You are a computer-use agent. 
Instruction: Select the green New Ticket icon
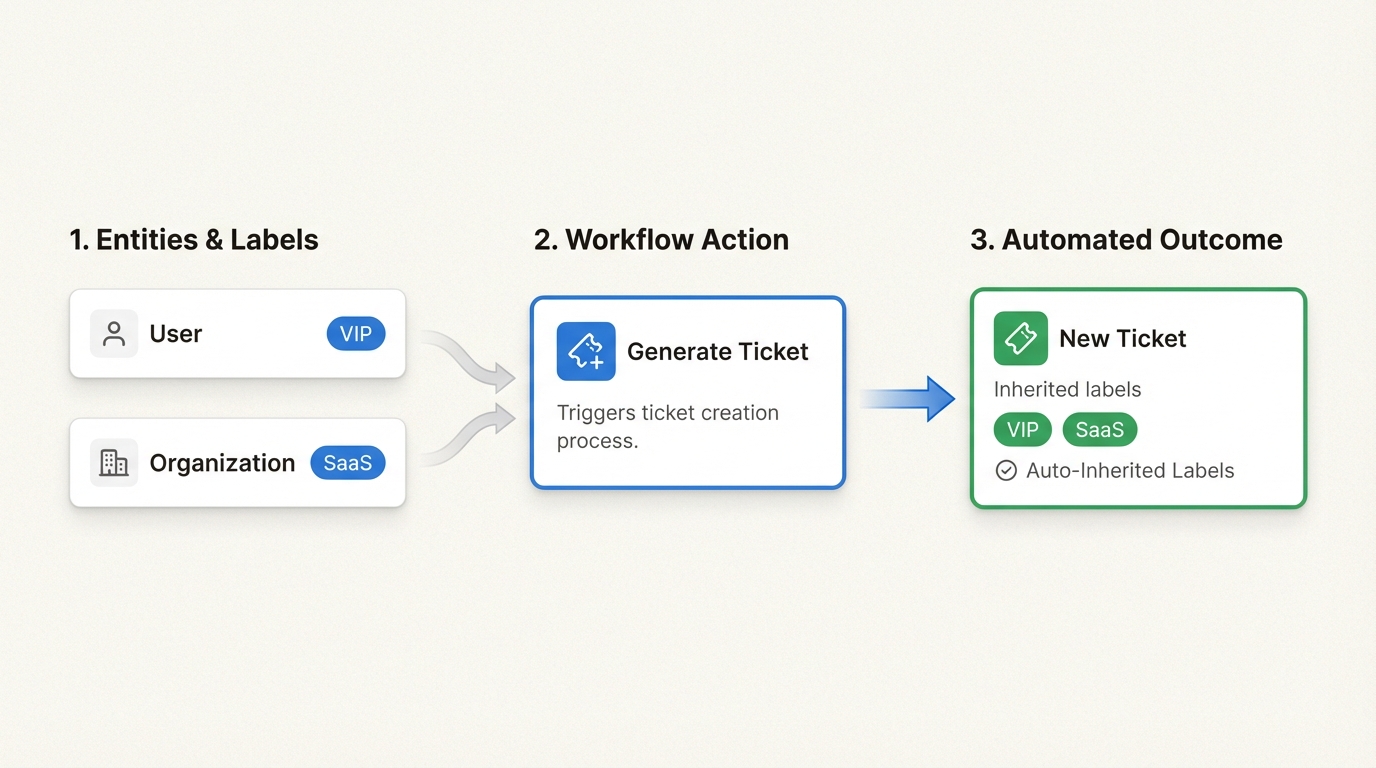(1020, 338)
